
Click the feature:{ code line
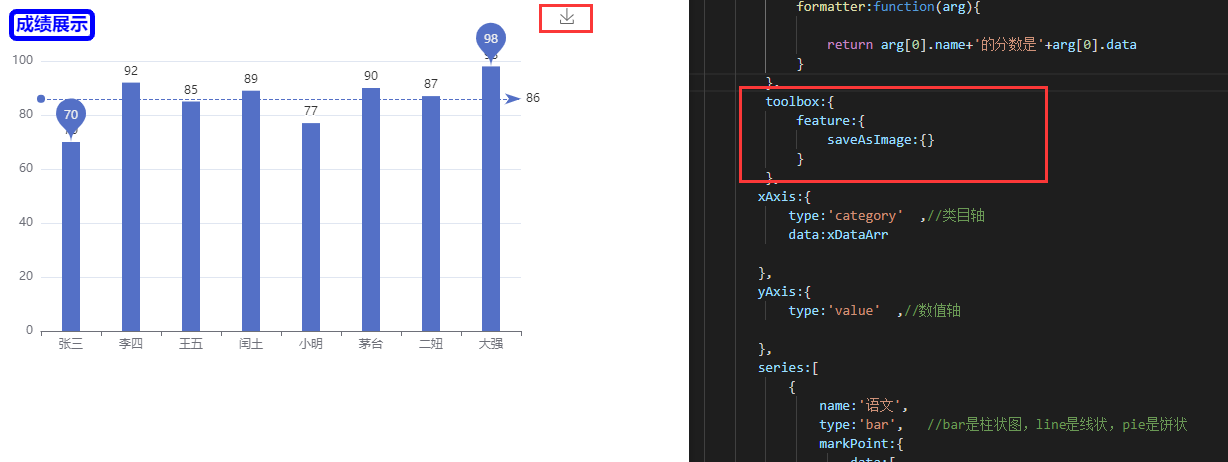click(830, 121)
